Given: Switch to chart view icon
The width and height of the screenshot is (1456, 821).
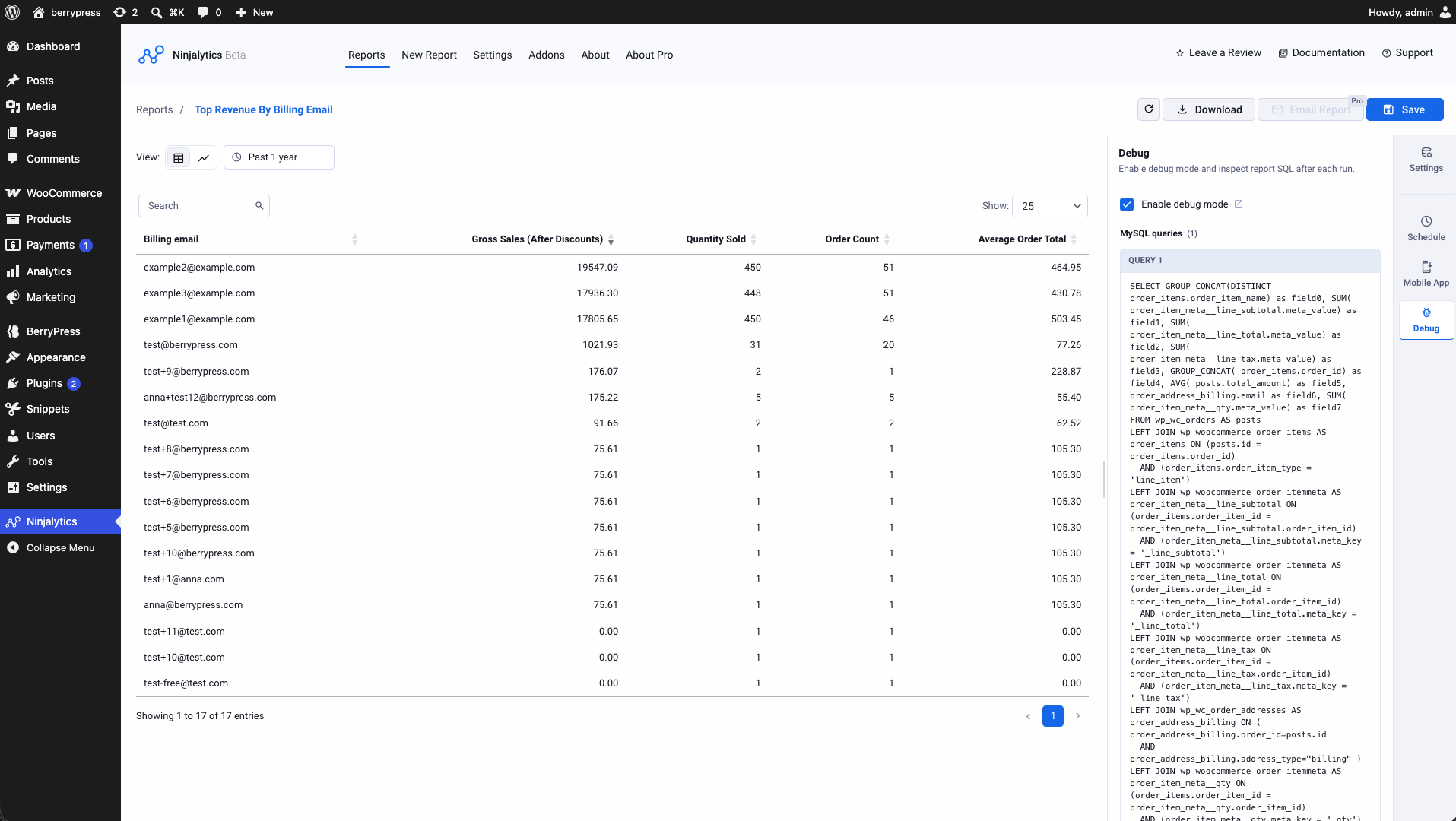Looking at the screenshot, I should [x=204, y=157].
